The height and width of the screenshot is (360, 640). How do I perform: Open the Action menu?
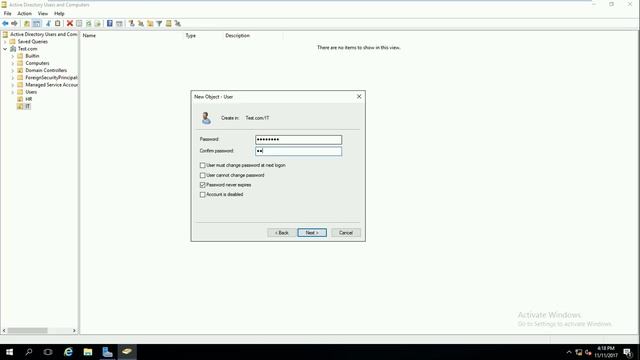pos(24,13)
